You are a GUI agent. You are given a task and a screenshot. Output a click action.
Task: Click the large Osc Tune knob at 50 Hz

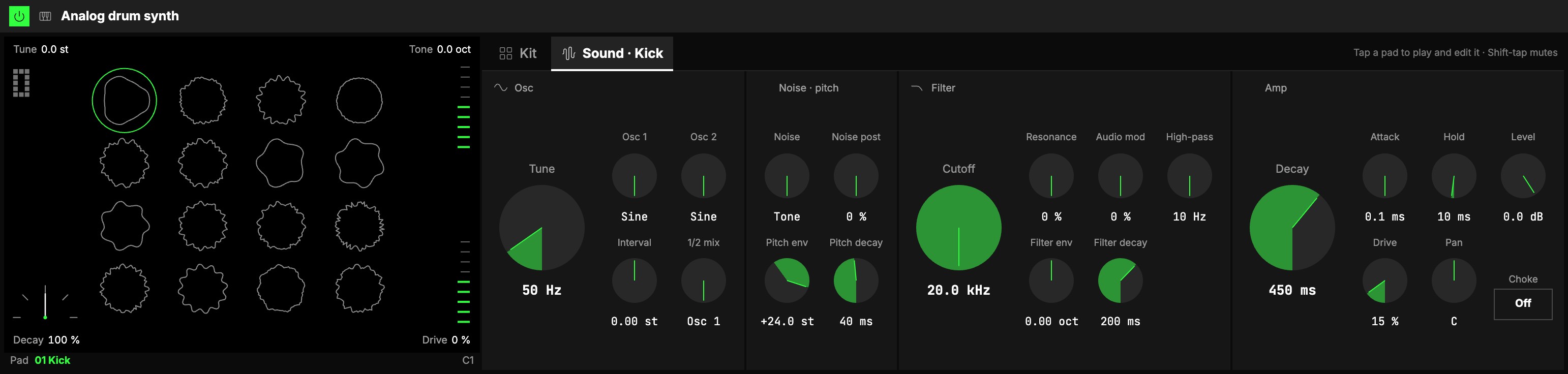pos(542,228)
